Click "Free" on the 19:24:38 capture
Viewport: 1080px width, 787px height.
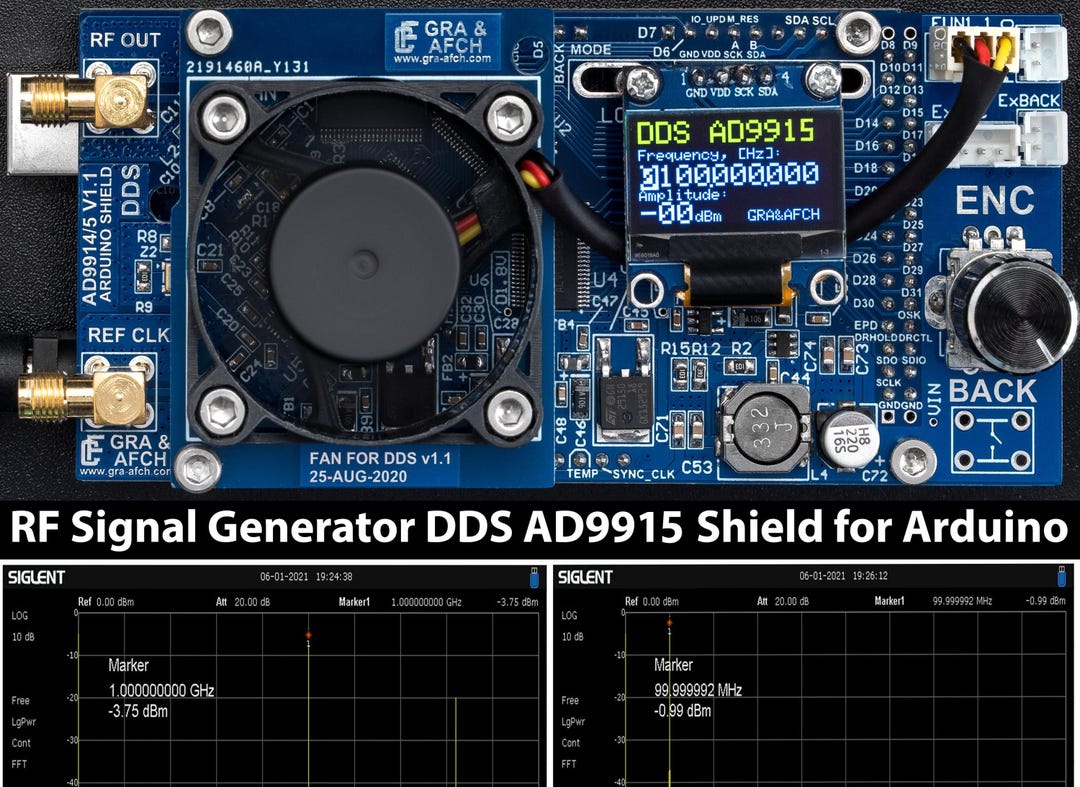pyautogui.click(x=21, y=700)
